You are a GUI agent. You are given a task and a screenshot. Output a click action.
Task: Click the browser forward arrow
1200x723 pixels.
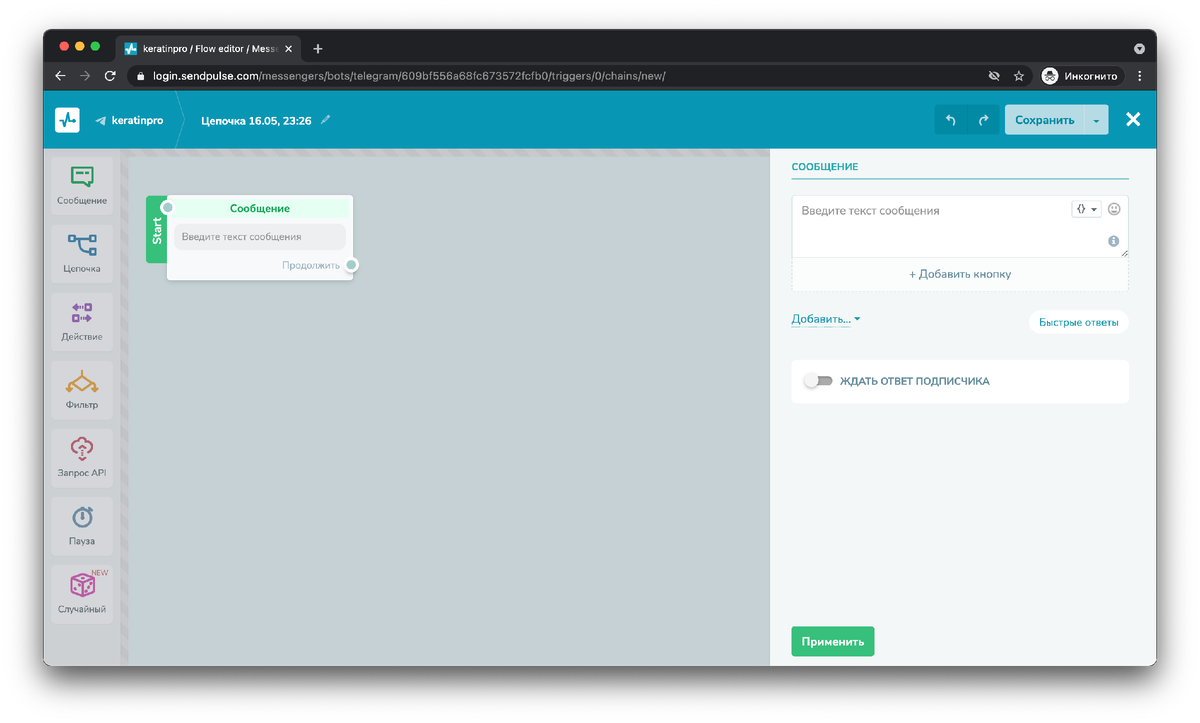85,76
